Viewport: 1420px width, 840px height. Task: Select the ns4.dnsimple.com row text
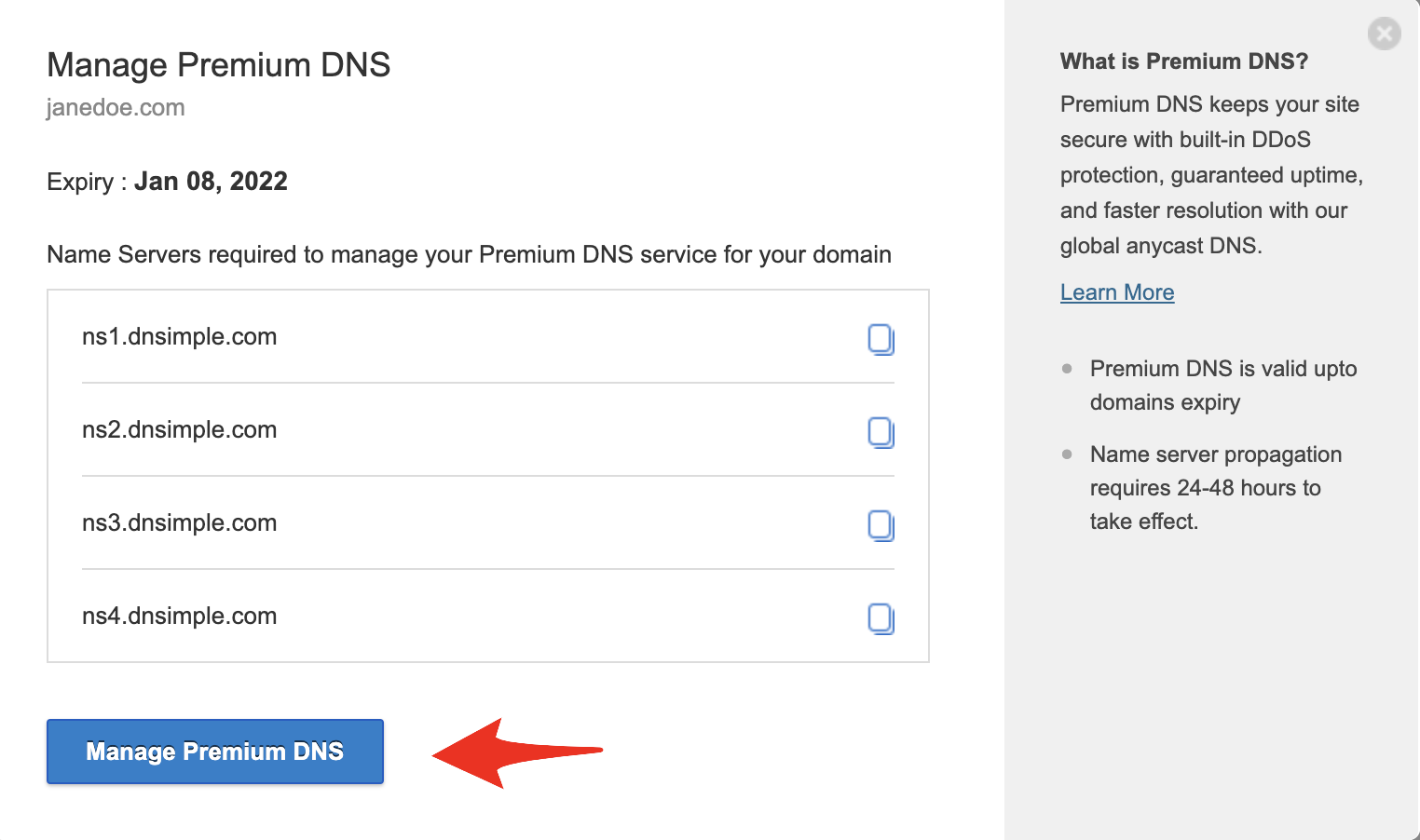(180, 616)
